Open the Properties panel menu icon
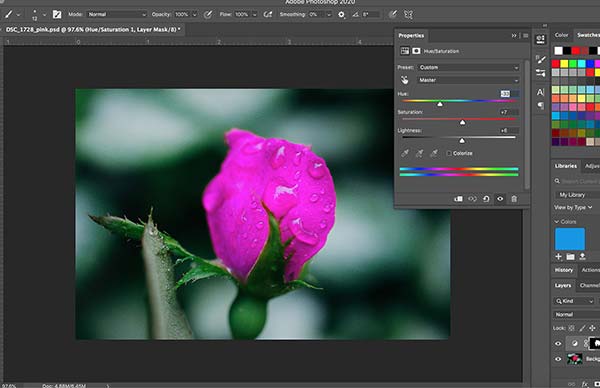This screenshot has height=388, width=600. [525, 36]
